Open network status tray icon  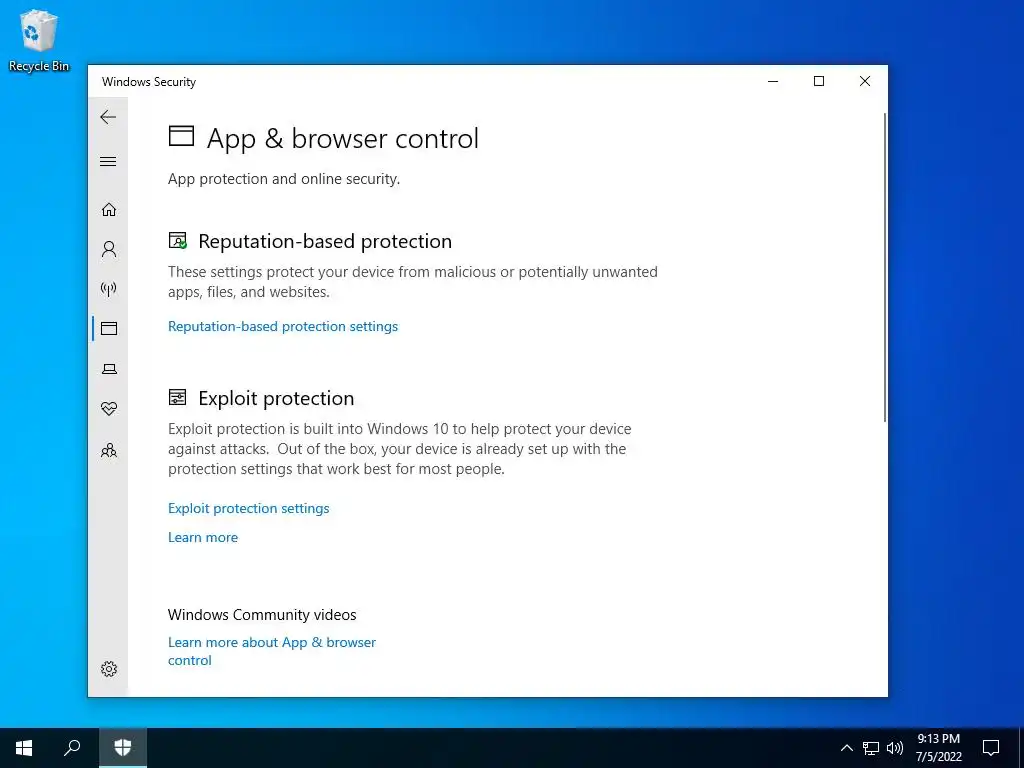pyautogui.click(x=871, y=748)
